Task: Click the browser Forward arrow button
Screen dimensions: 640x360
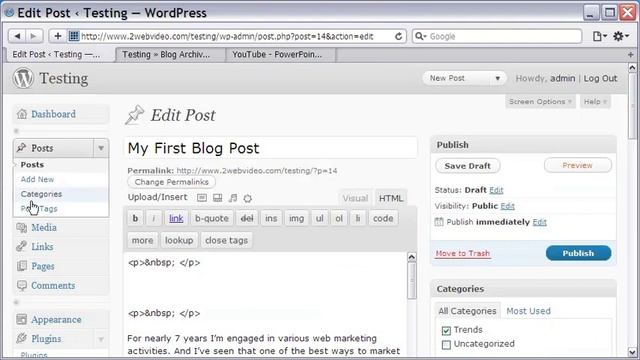Action: (34, 36)
